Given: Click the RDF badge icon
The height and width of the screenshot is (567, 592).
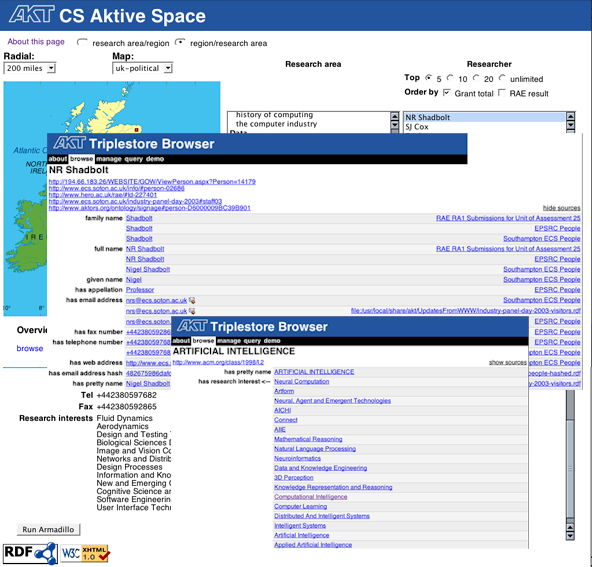Looking at the screenshot, I should 30,553.
